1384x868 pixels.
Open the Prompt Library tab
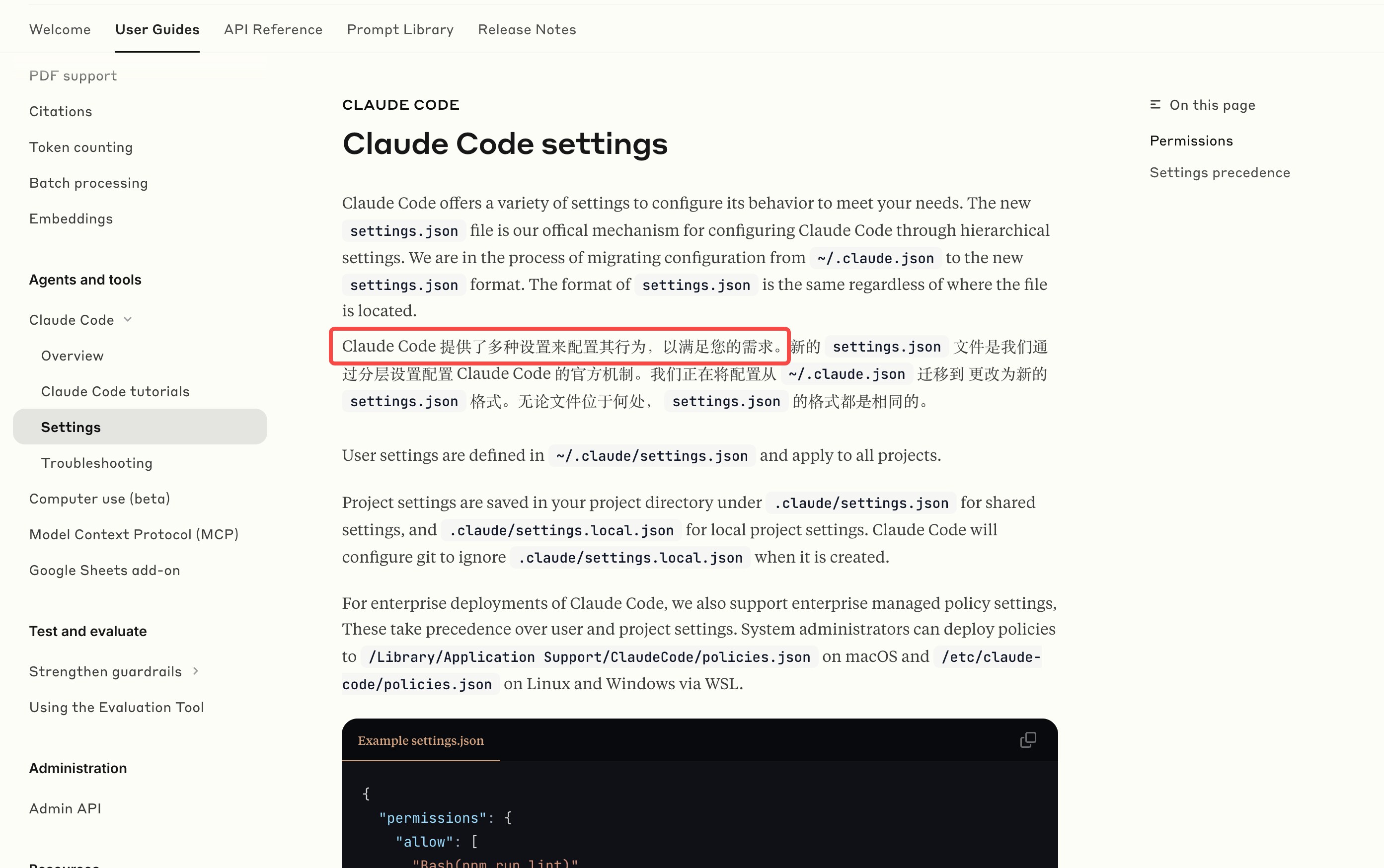pos(400,29)
